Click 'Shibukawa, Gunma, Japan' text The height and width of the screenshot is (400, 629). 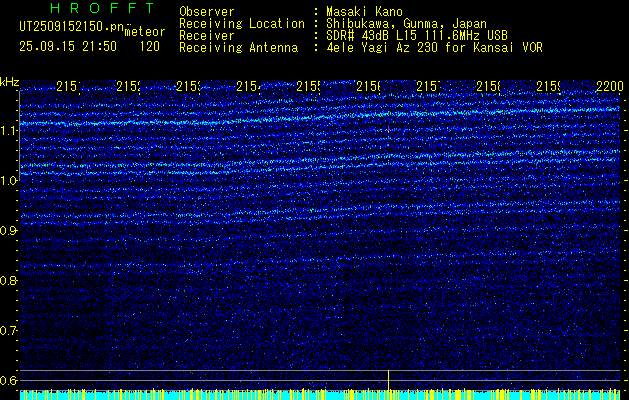[406, 24]
